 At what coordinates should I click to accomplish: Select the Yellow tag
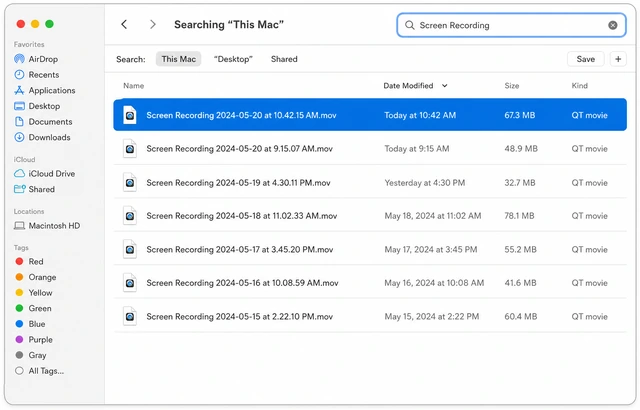point(34,293)
